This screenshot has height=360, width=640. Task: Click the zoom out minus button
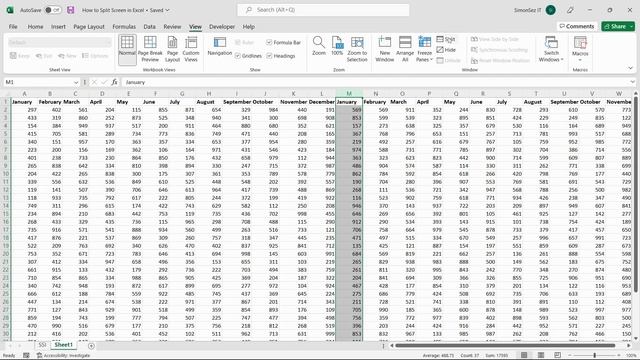tap(571, 355)
